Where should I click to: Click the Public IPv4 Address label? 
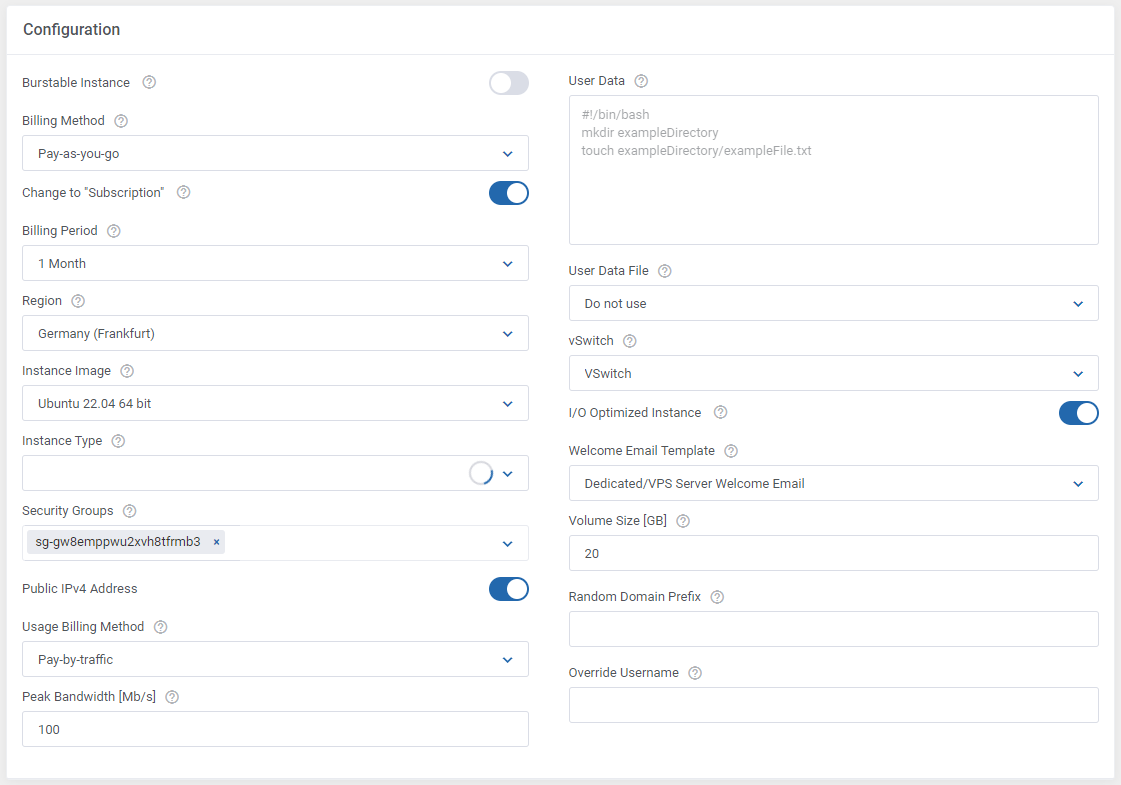pos(79,589)
